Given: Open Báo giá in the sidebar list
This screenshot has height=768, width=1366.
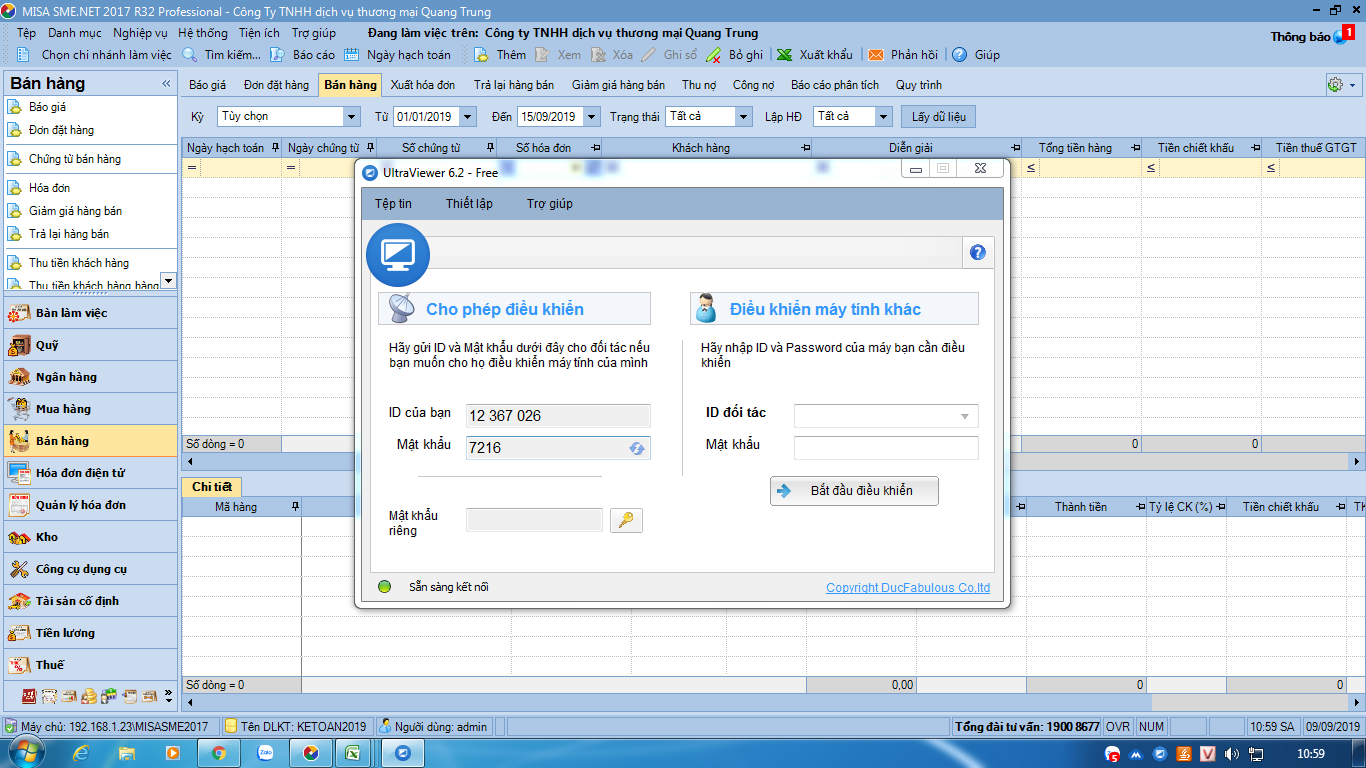Looking at the screenshot, I should (x=47, y=107).
